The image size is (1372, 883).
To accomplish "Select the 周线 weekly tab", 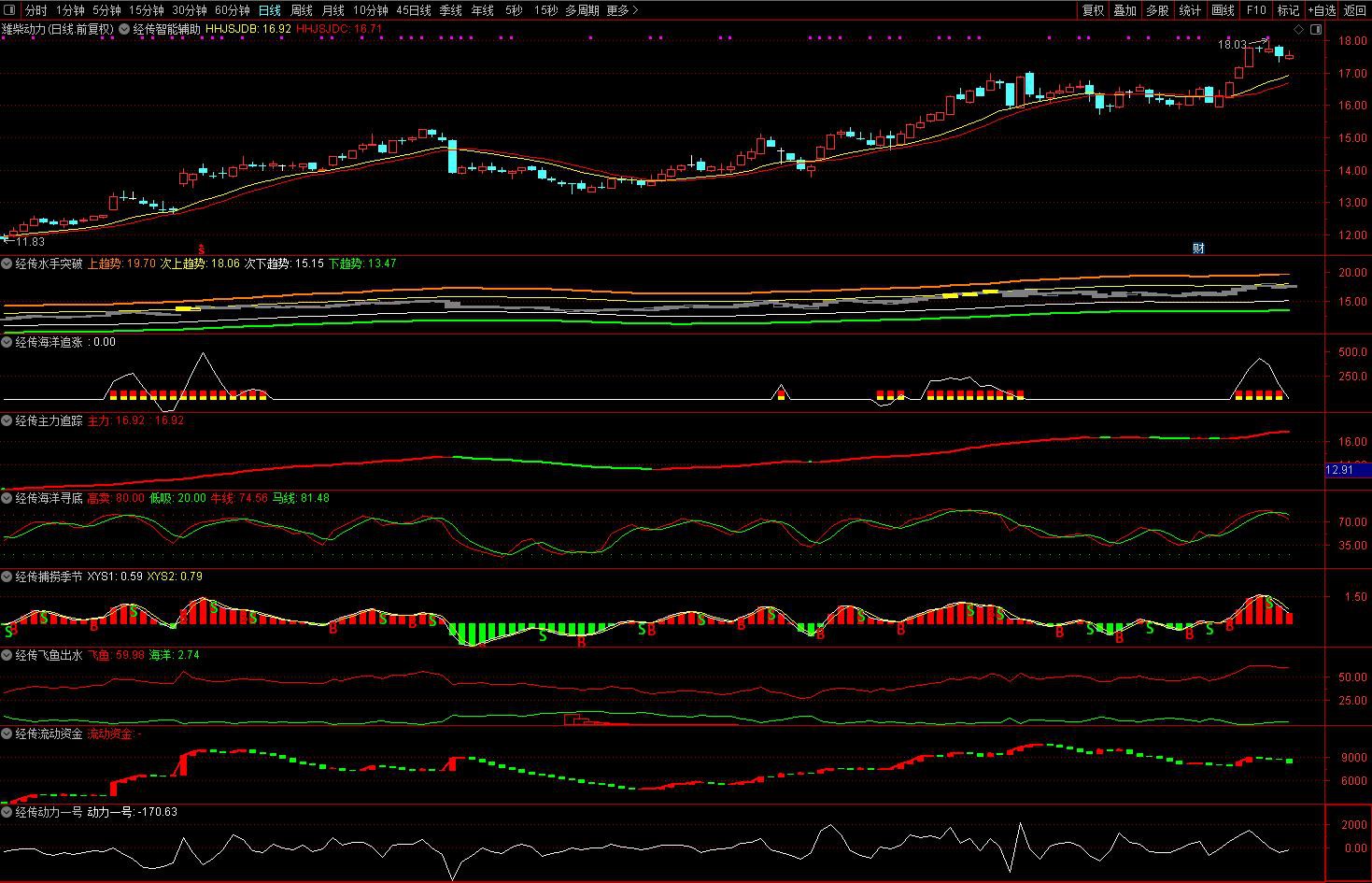I will coord(301,10).
